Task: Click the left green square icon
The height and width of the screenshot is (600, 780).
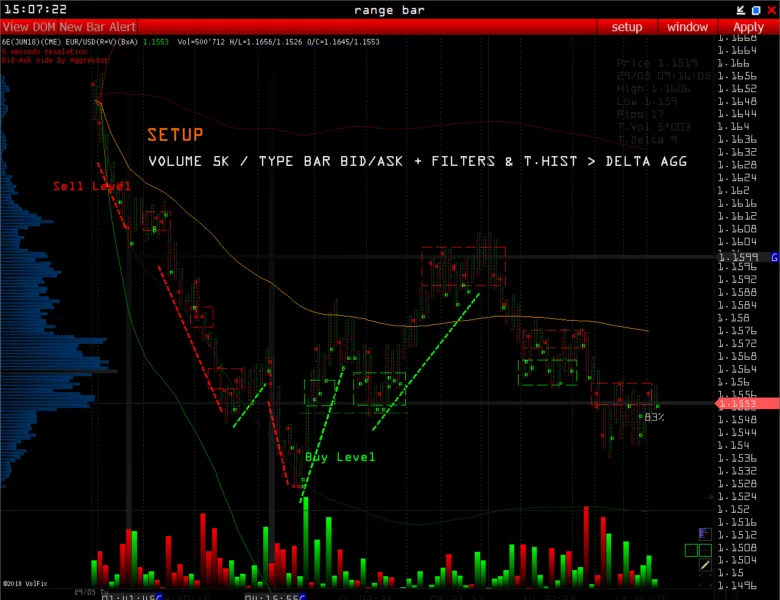Action: 691,550
